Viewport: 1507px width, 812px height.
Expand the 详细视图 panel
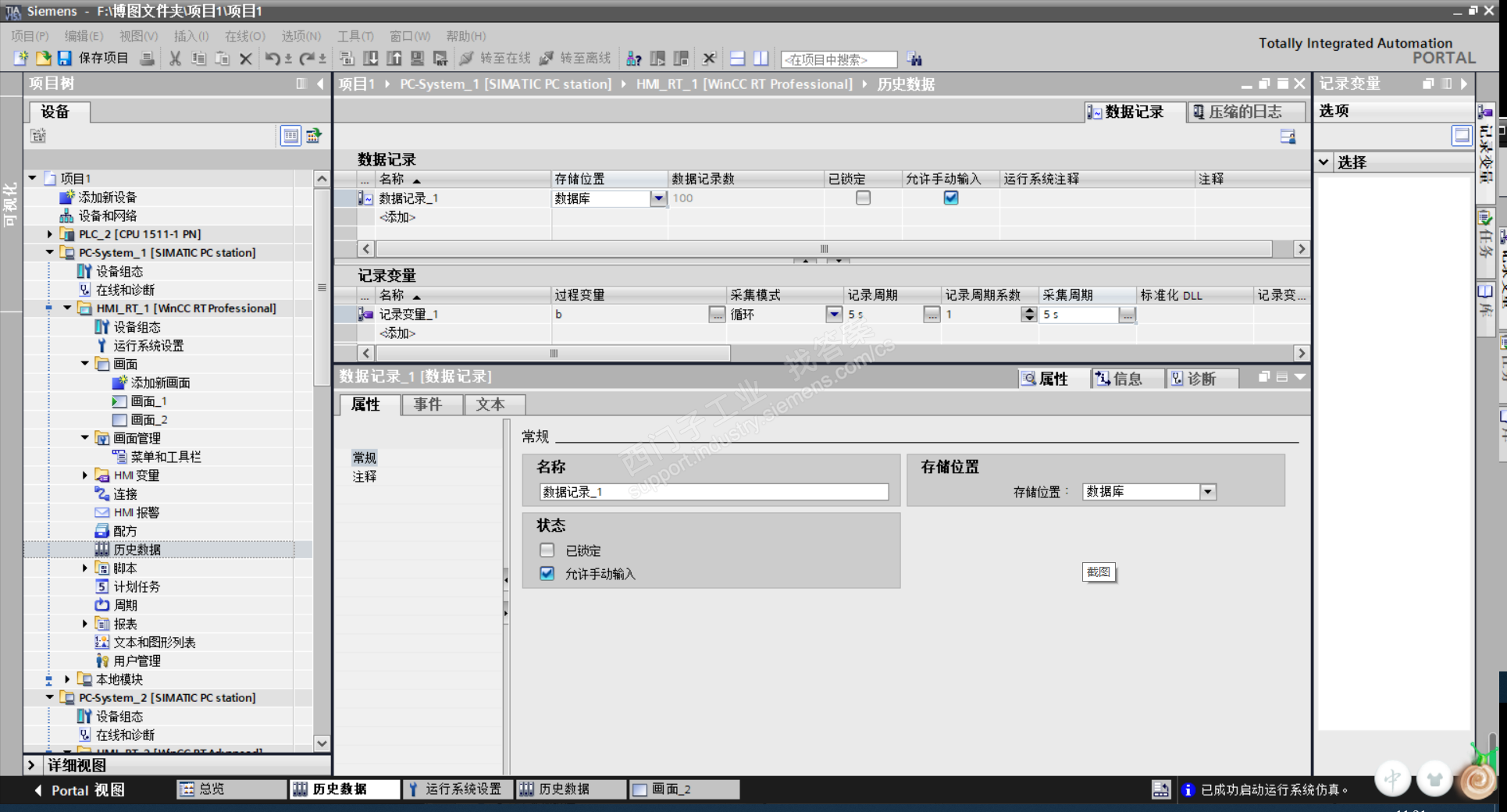31,765
